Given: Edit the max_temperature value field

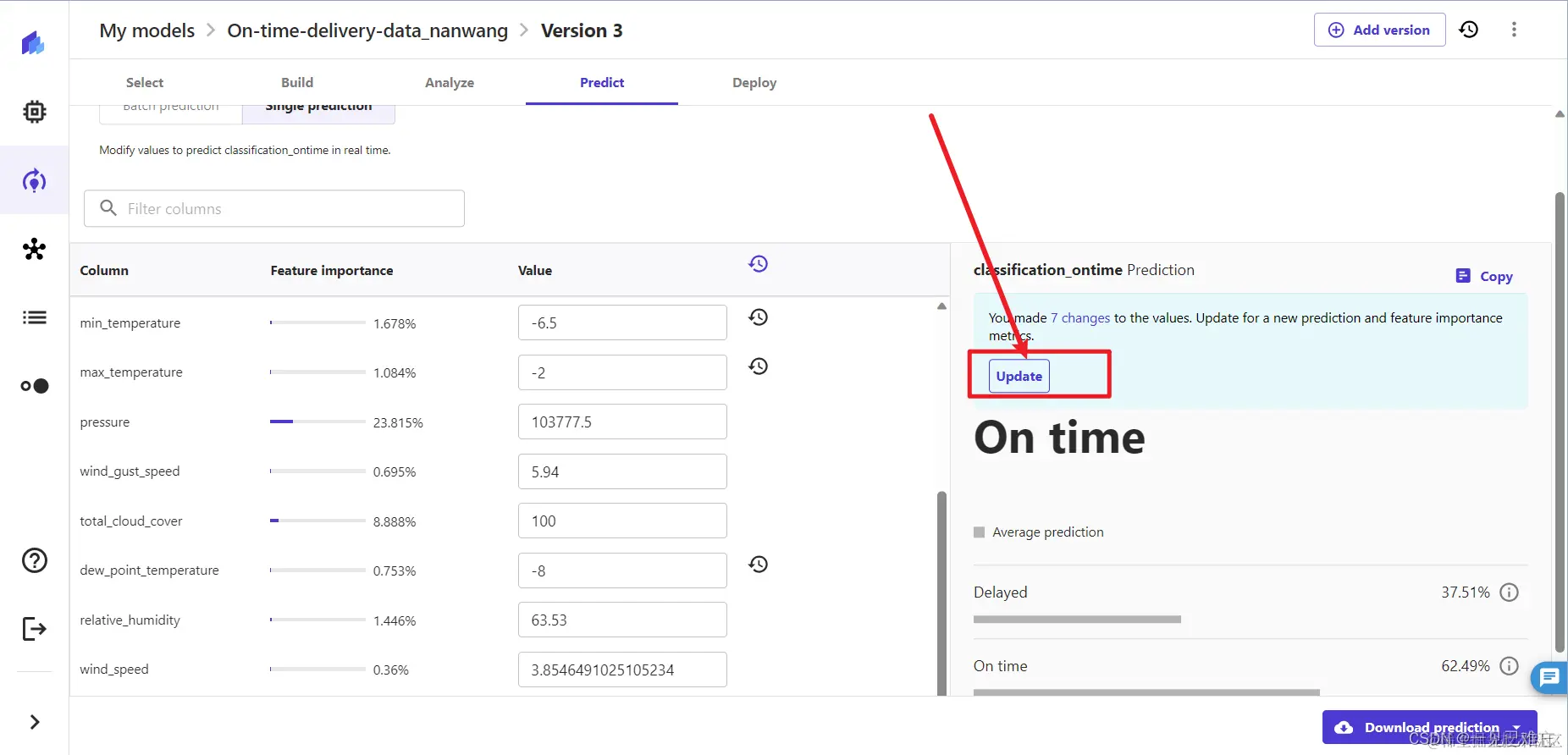Looking at the screenshot, I should point(622,372).
